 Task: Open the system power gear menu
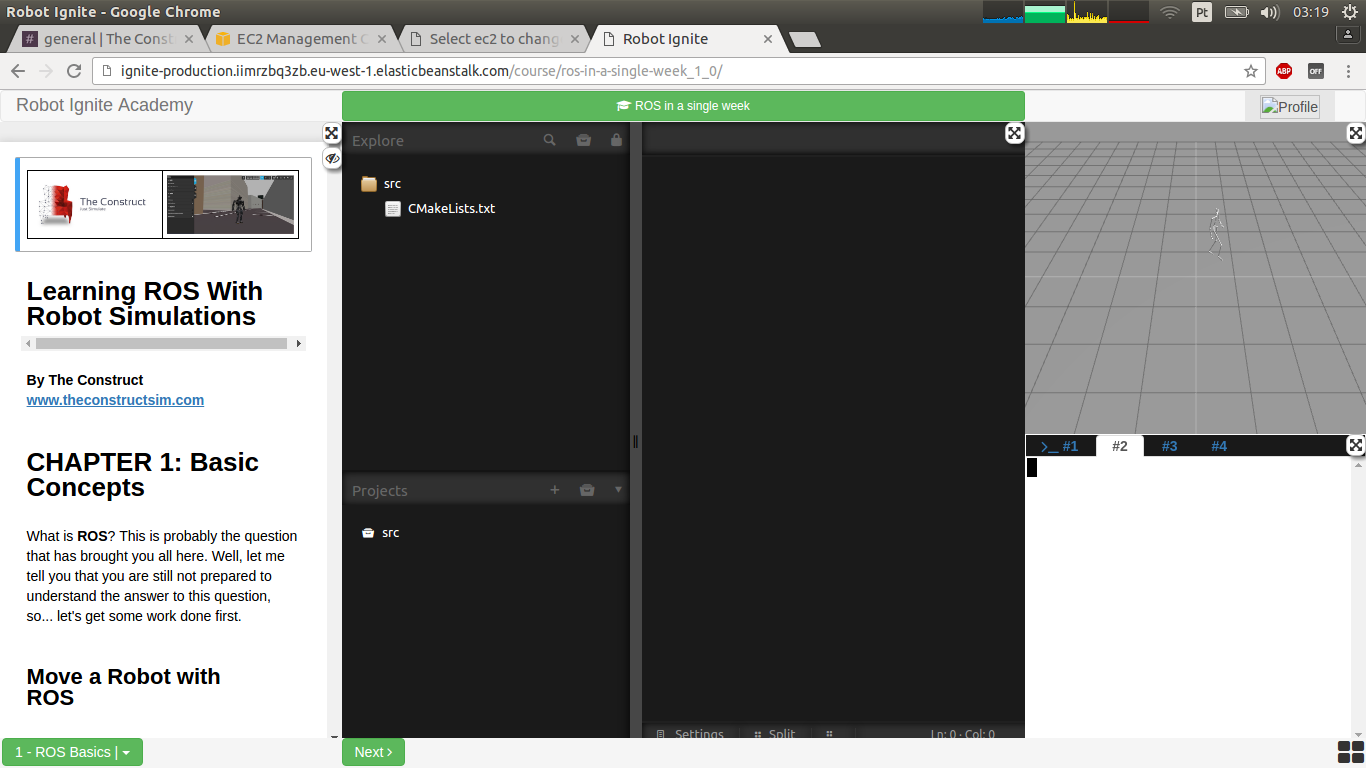pos(1350,12)
